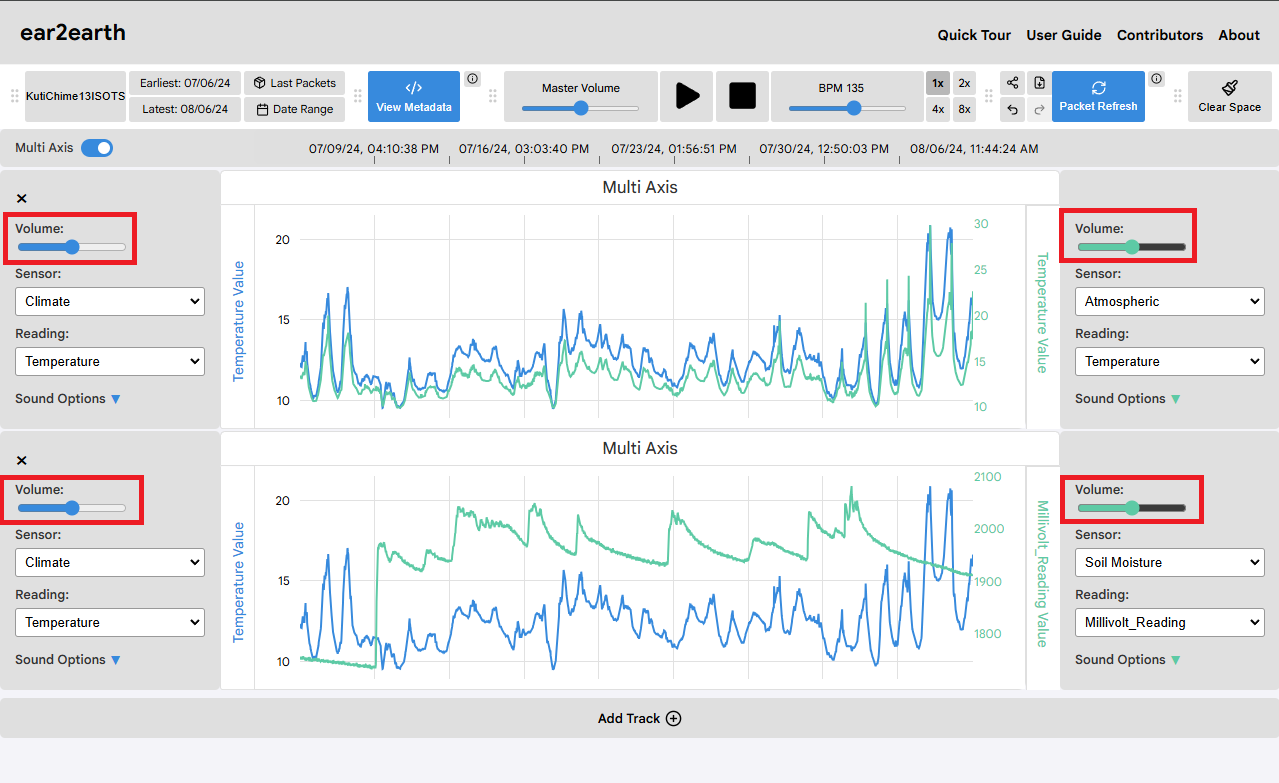Open the Quick Tour menu item

974,35
